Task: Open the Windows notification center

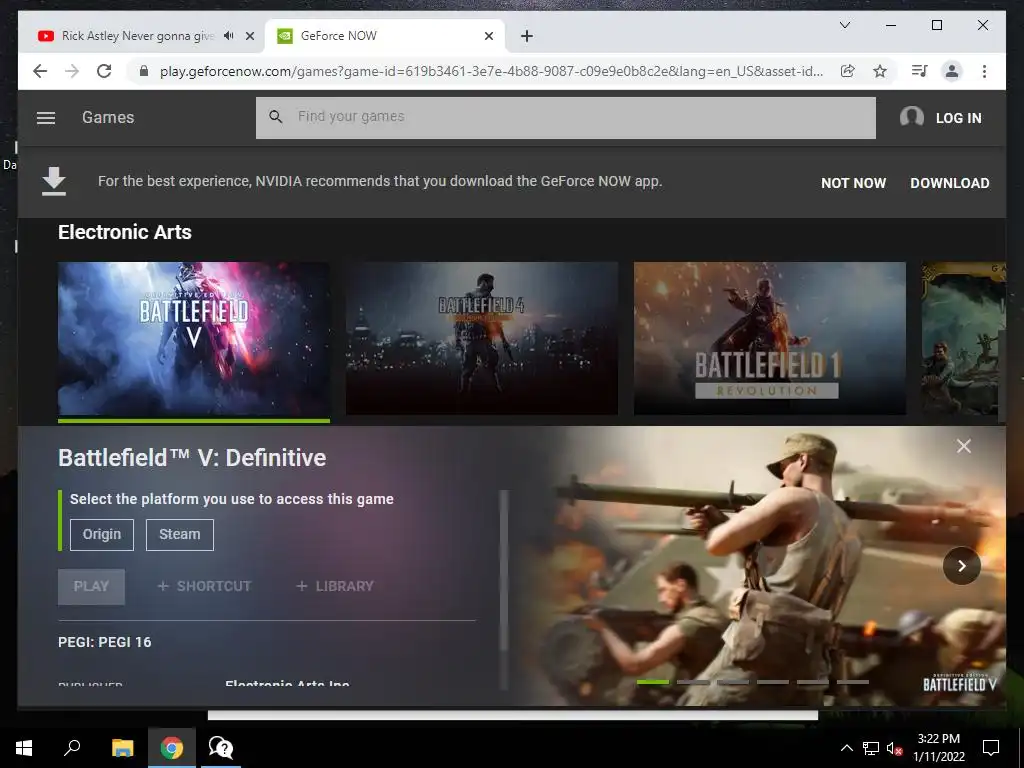Action: pyautogui.click(x=991, y=748)
